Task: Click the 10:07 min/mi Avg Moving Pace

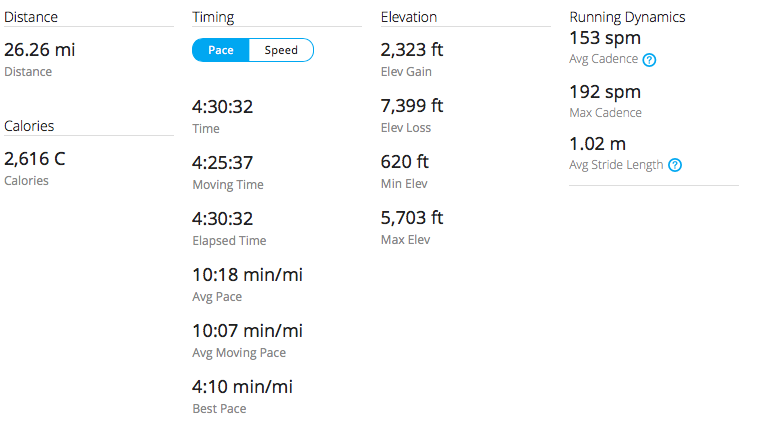Action: coord(246,331)
